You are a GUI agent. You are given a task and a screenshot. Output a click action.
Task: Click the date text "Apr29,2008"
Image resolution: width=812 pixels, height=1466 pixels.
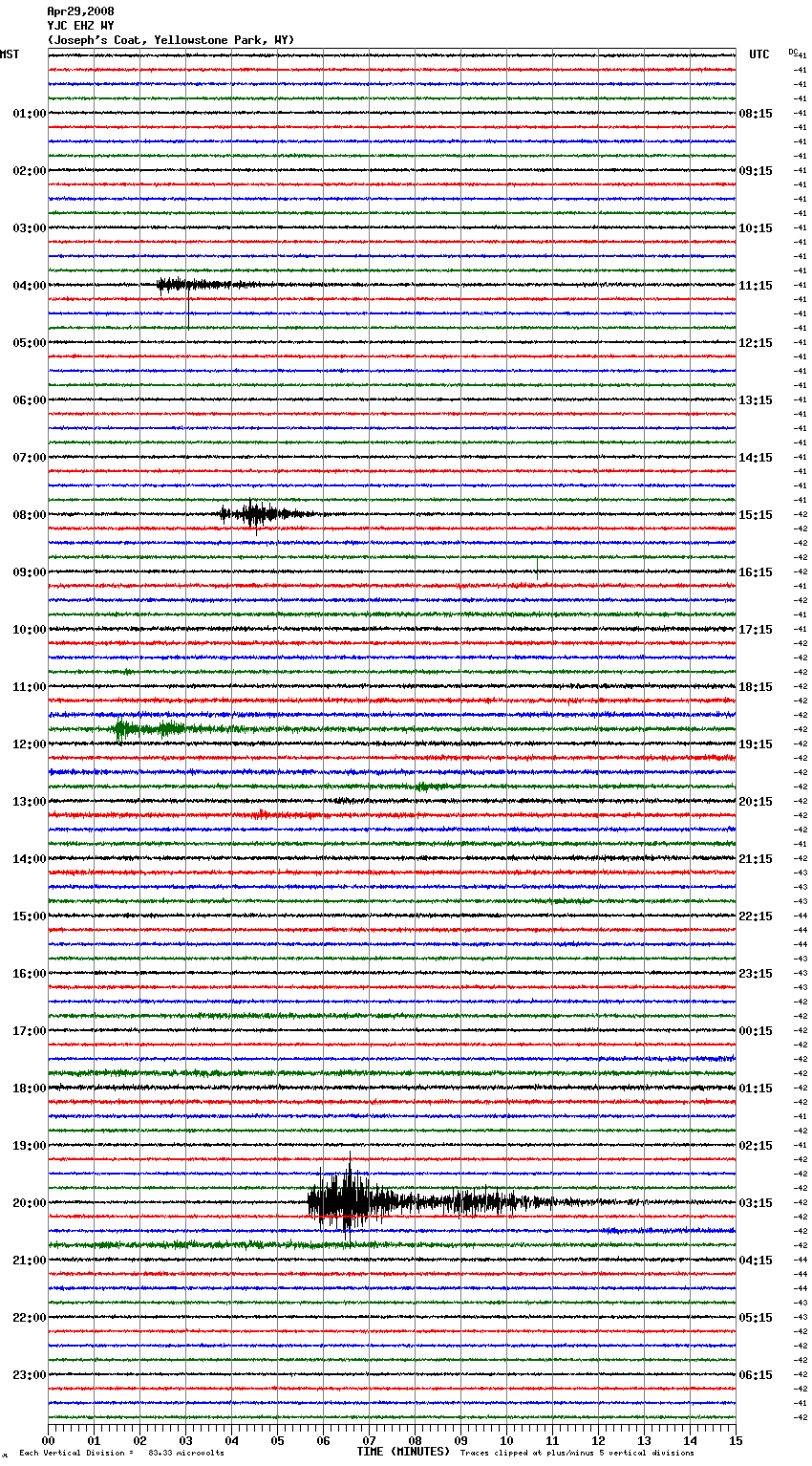click(x=80, y=11)
